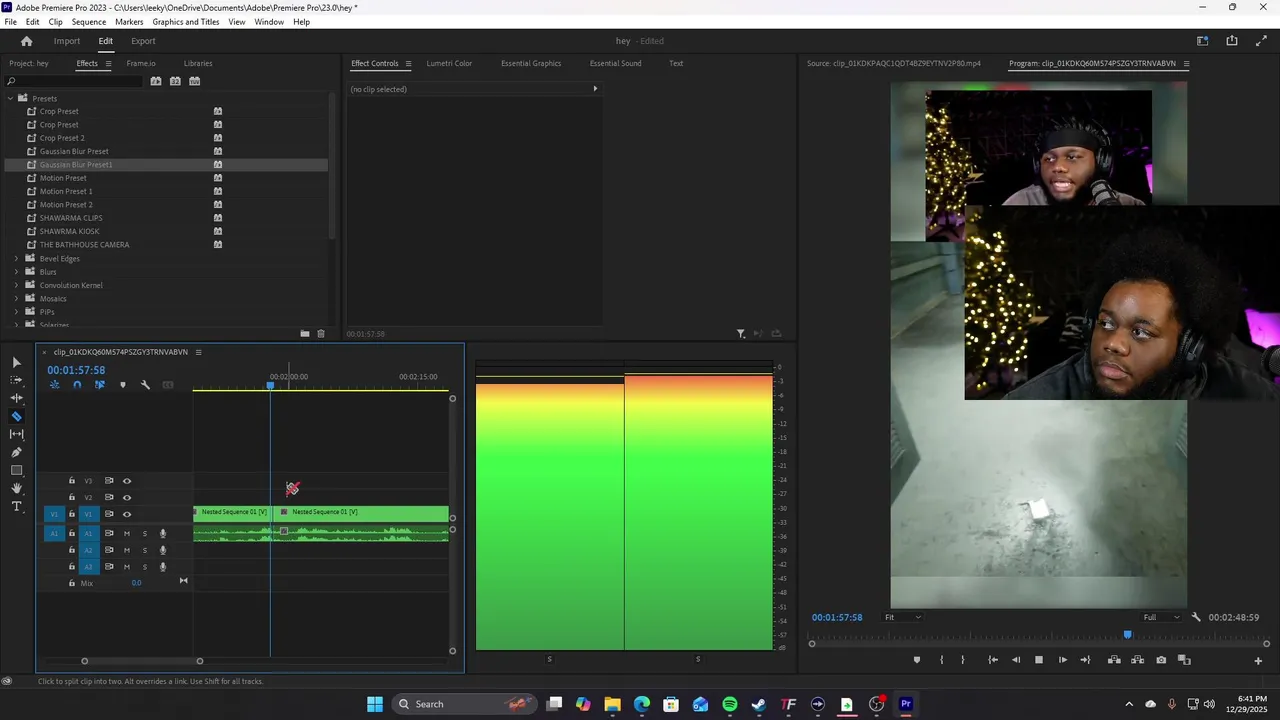Expand the Convolution Kernel folder
This screenshot has height=720, width=1280.
click(x=16, y=285)
